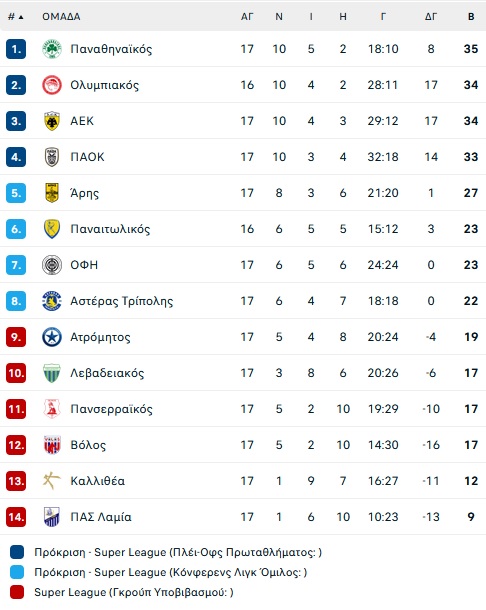This screenshot has height=610, width=486.
Task: Click the red position badge number 11
Action: [16, 409]
